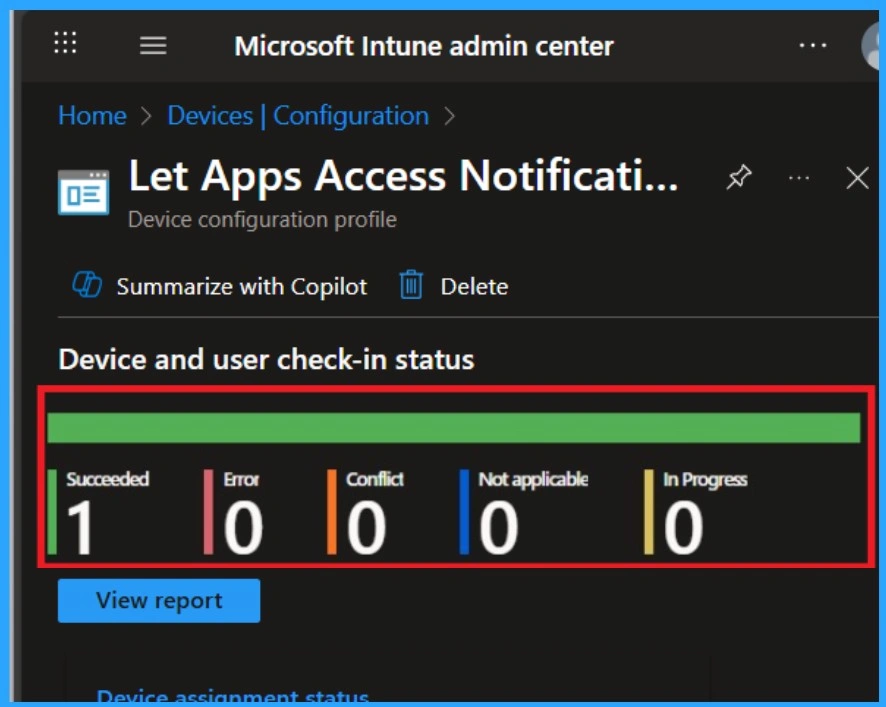
Task: Click the Delete trash can icon
Action: [411, 286]
